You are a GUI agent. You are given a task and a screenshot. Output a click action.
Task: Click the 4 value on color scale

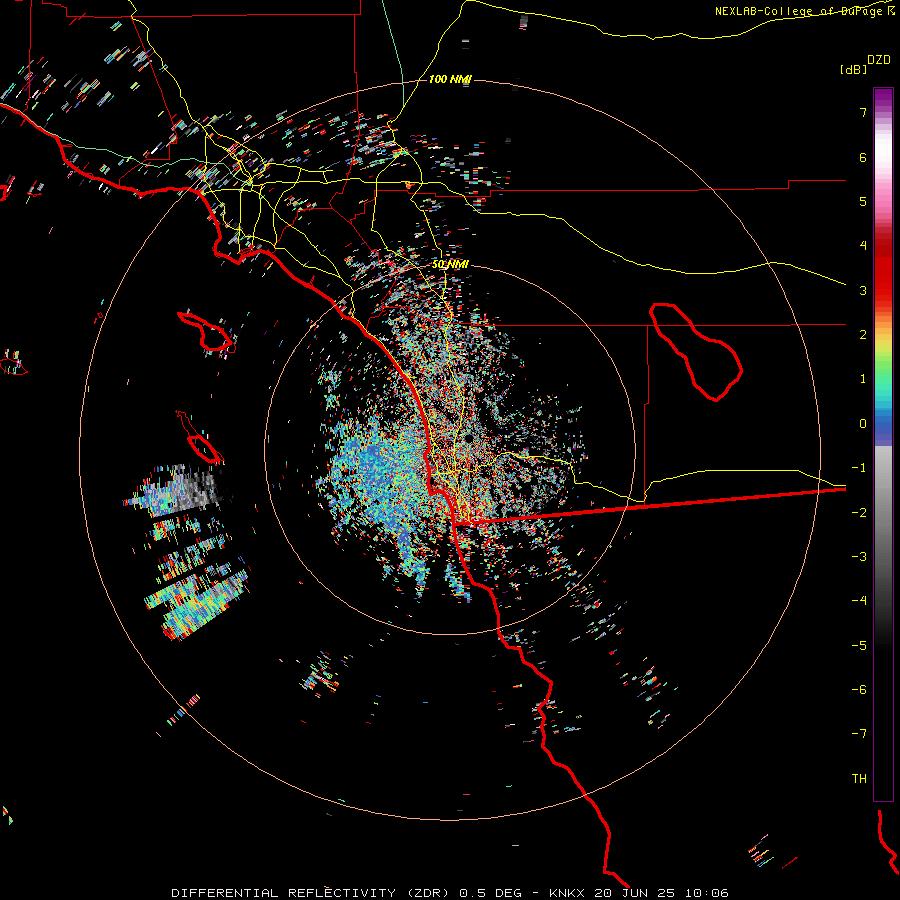[863, 246]
